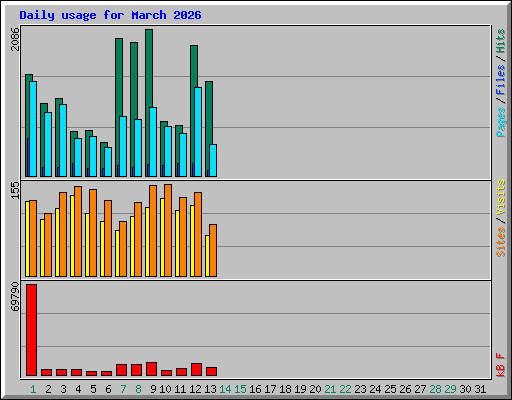512x400 pixels.
Task: Select the red KB bar for day 12
Action: [196, 369]
